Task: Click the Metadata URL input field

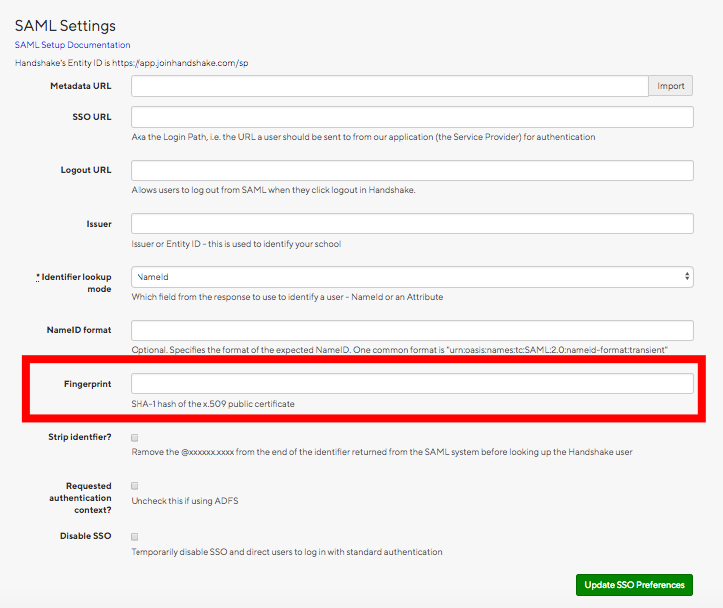Action: point(390,86)
